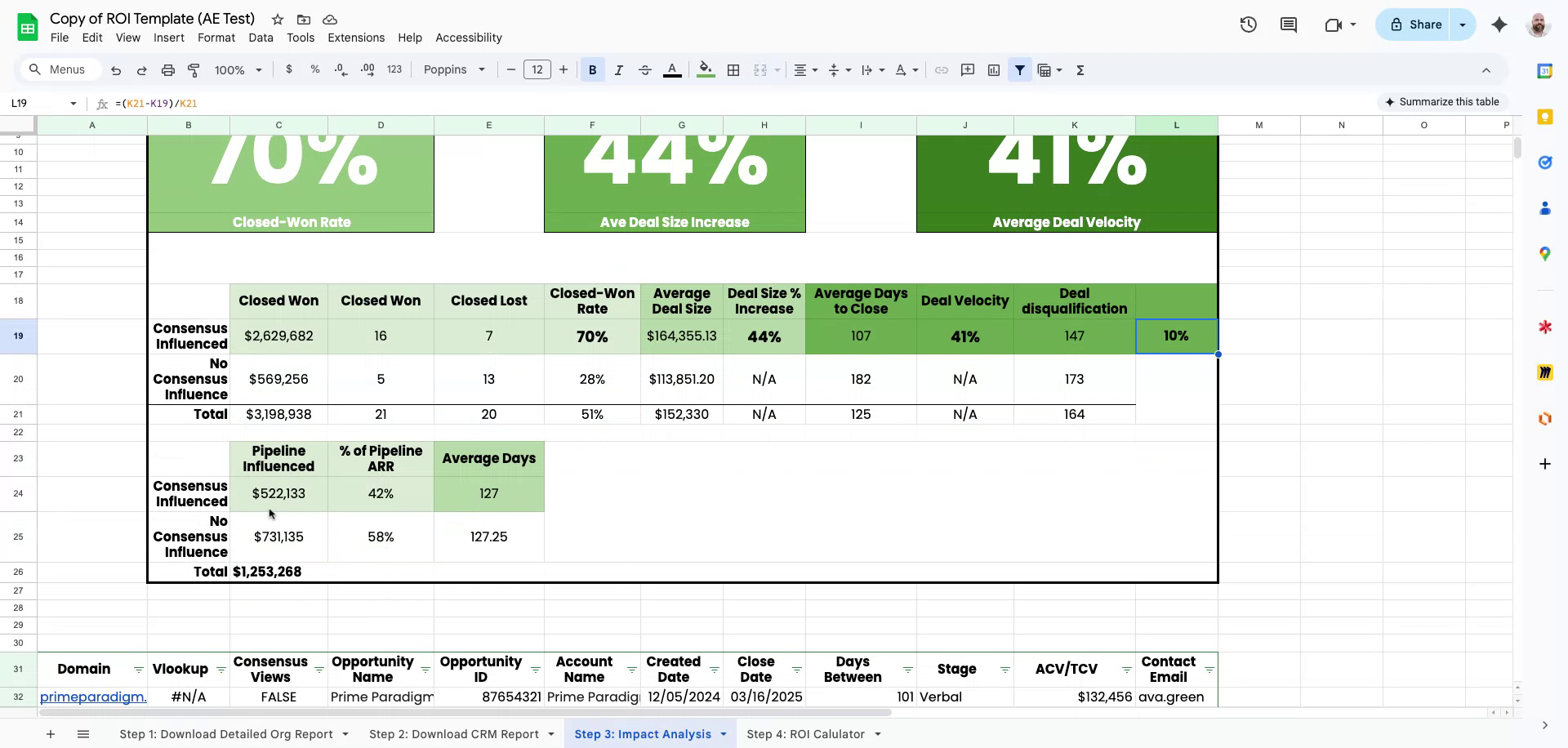Open version history clock icon

(x=1248, y=24)
